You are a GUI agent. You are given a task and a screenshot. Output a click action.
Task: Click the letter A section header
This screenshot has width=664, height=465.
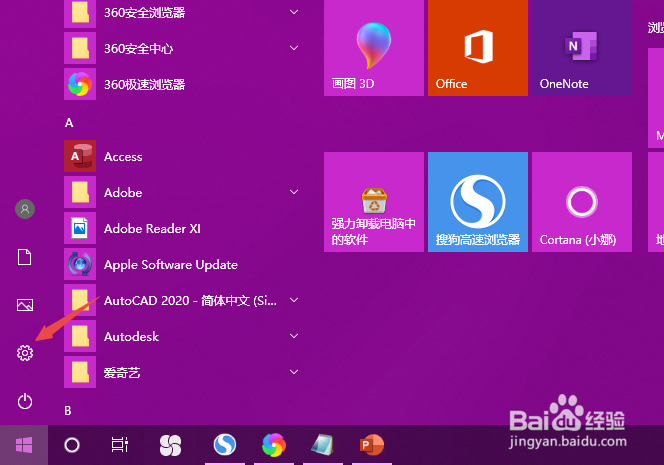[69, 123]
